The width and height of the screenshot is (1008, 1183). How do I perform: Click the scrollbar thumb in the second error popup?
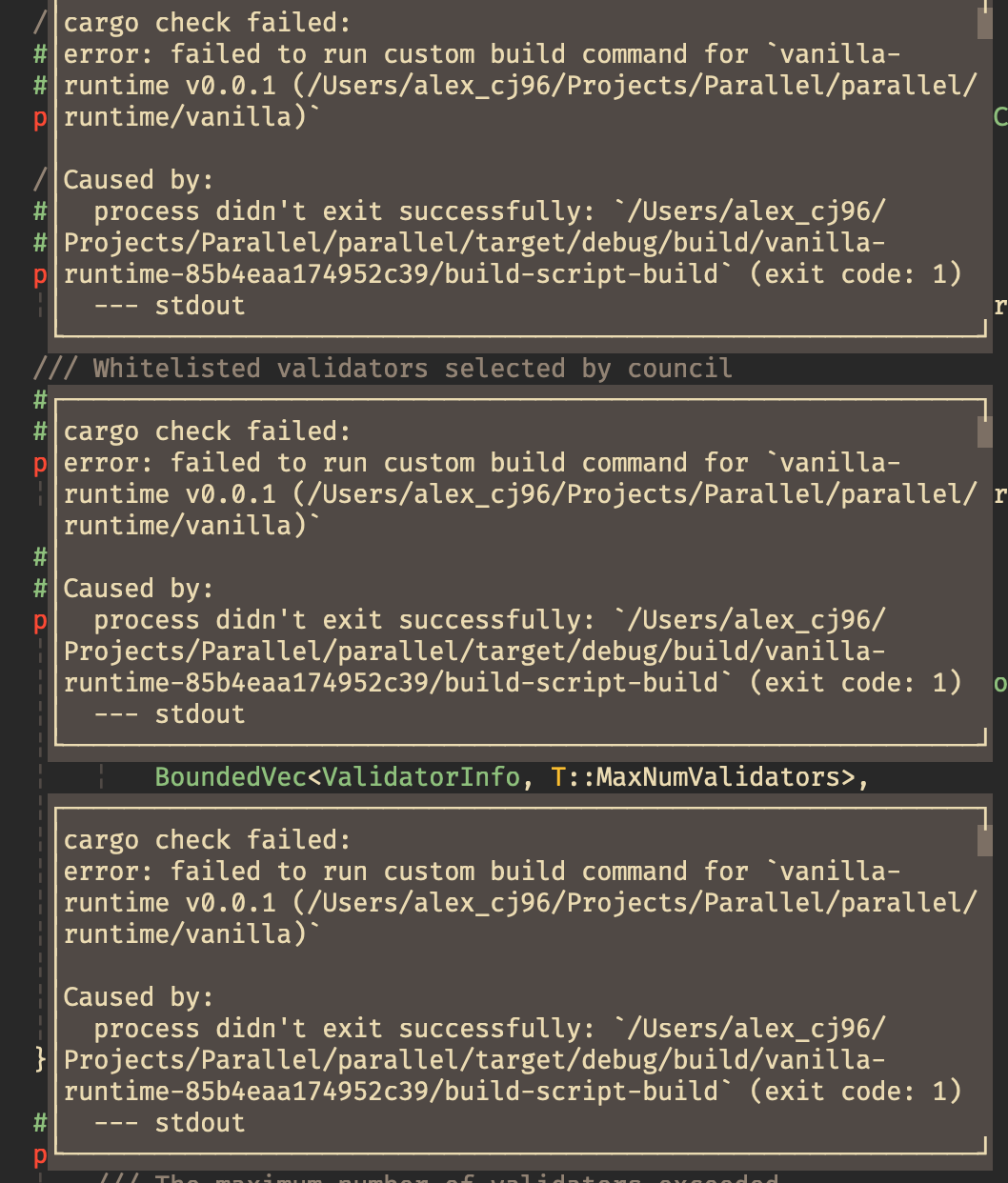click(x=984, y=433)
